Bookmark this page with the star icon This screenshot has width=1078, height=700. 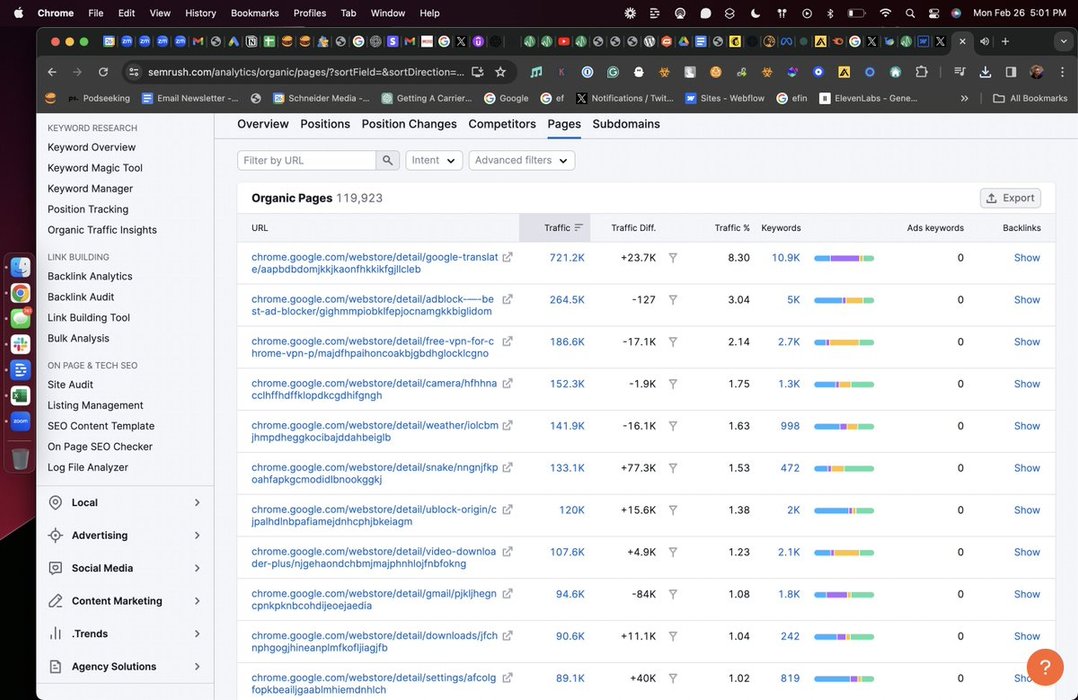(500, 72)
